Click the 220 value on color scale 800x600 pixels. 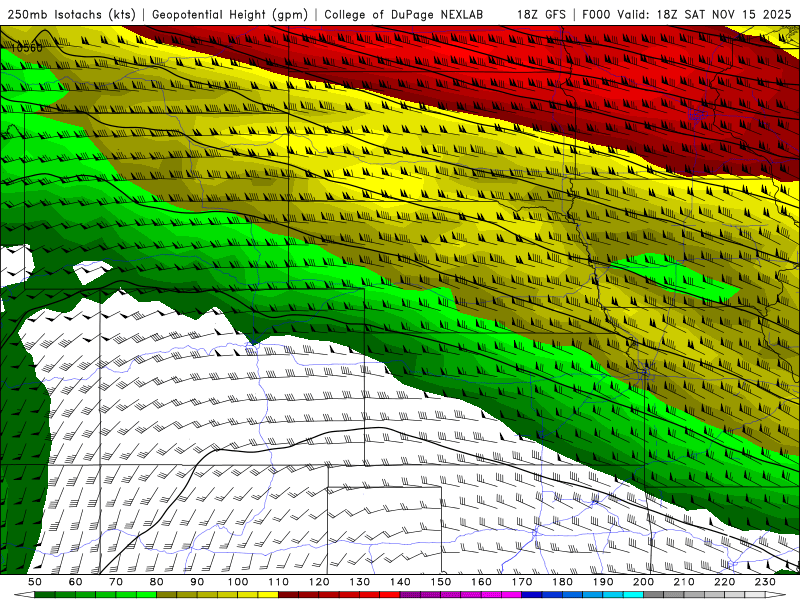pyautogui.click(x=724, y=582)
